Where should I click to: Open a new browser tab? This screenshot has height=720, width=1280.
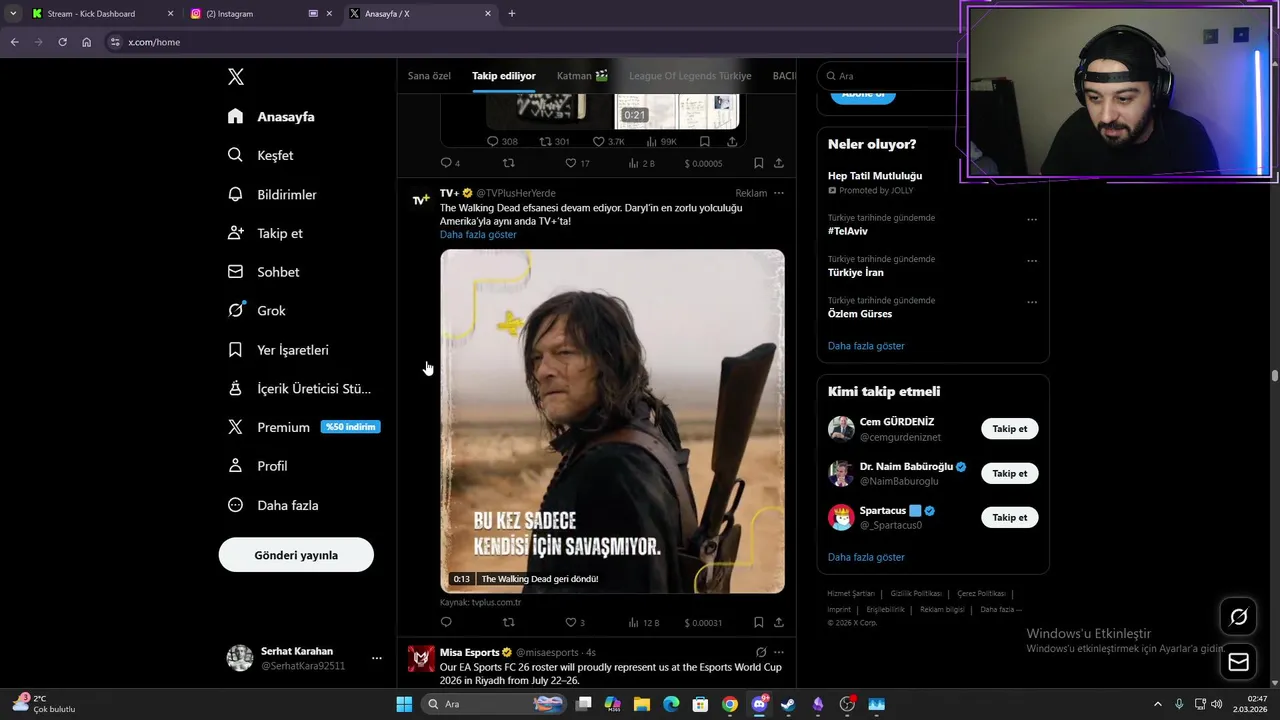(x=512, y=14)
